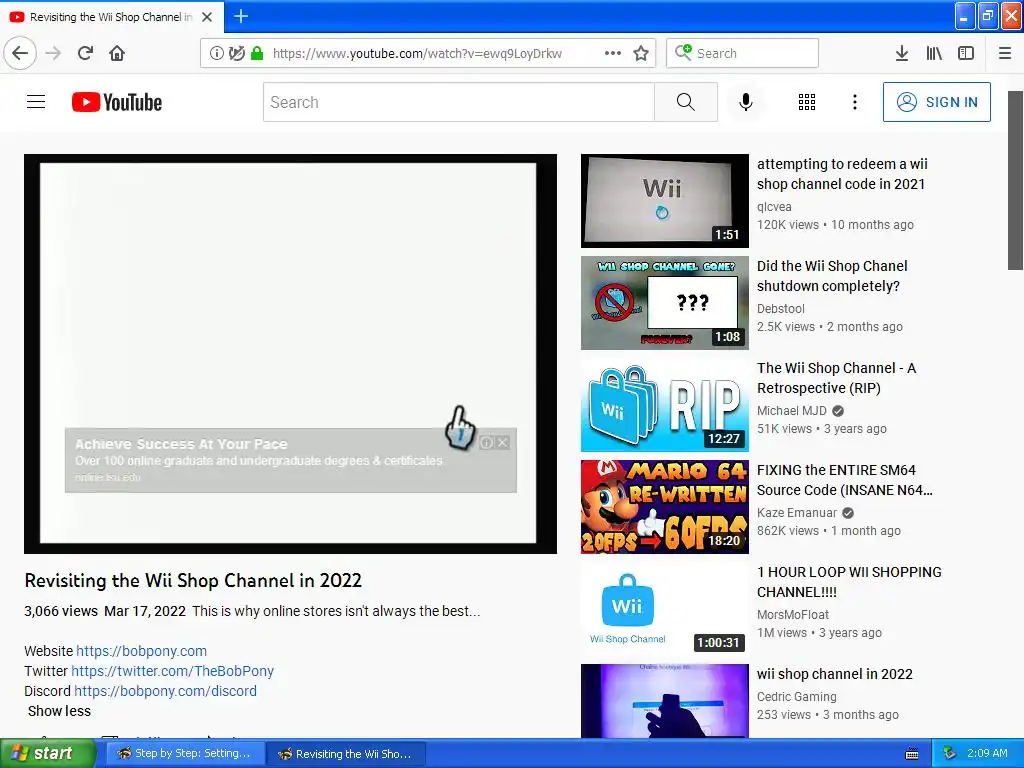Open thumbnail for attempting to redeem wii code video

pos(665,201)
